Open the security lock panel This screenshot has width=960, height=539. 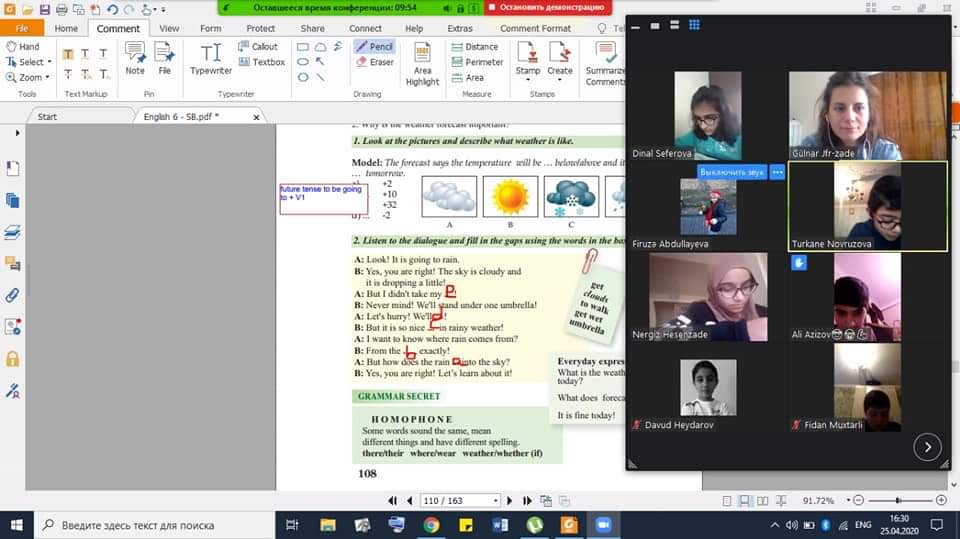point(12,359)
